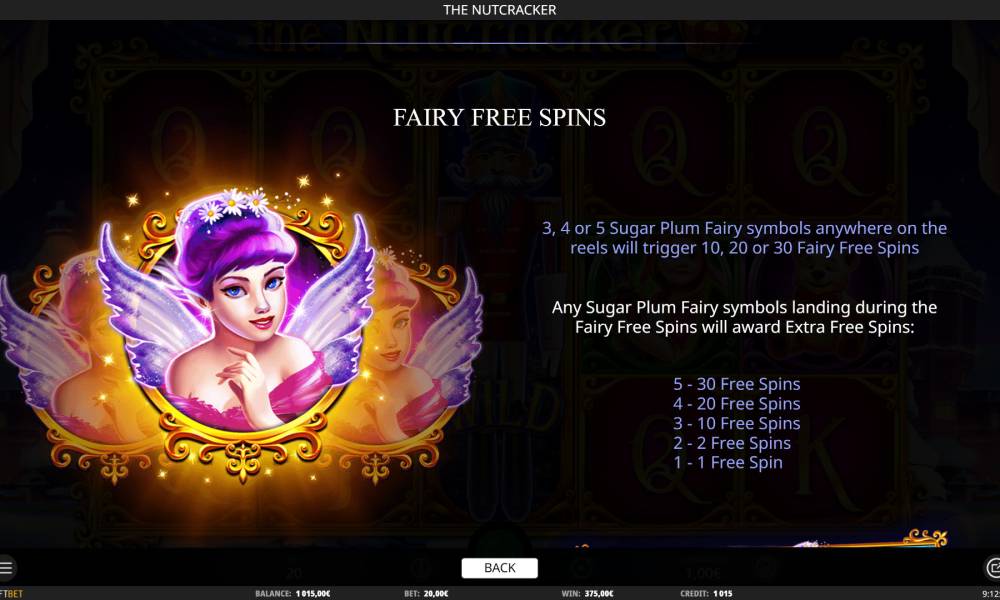The width and height of the screenshot is (1000, 600).
Task: Click the clock in the status bar
Action: tap(991, 594)
